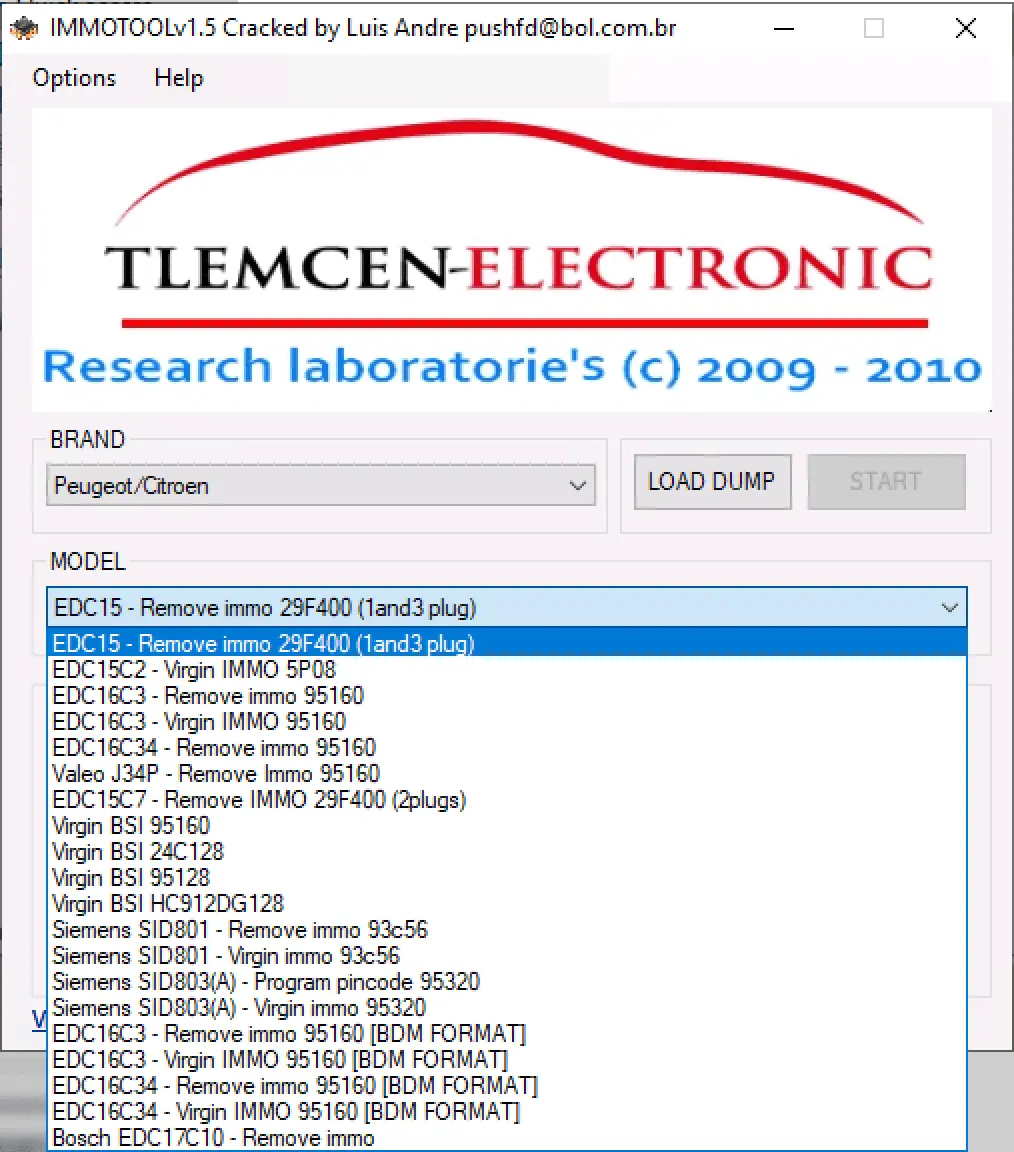Close the IMMOTOOL window
Screen dimensions: 1014x1152
point(966,29)
